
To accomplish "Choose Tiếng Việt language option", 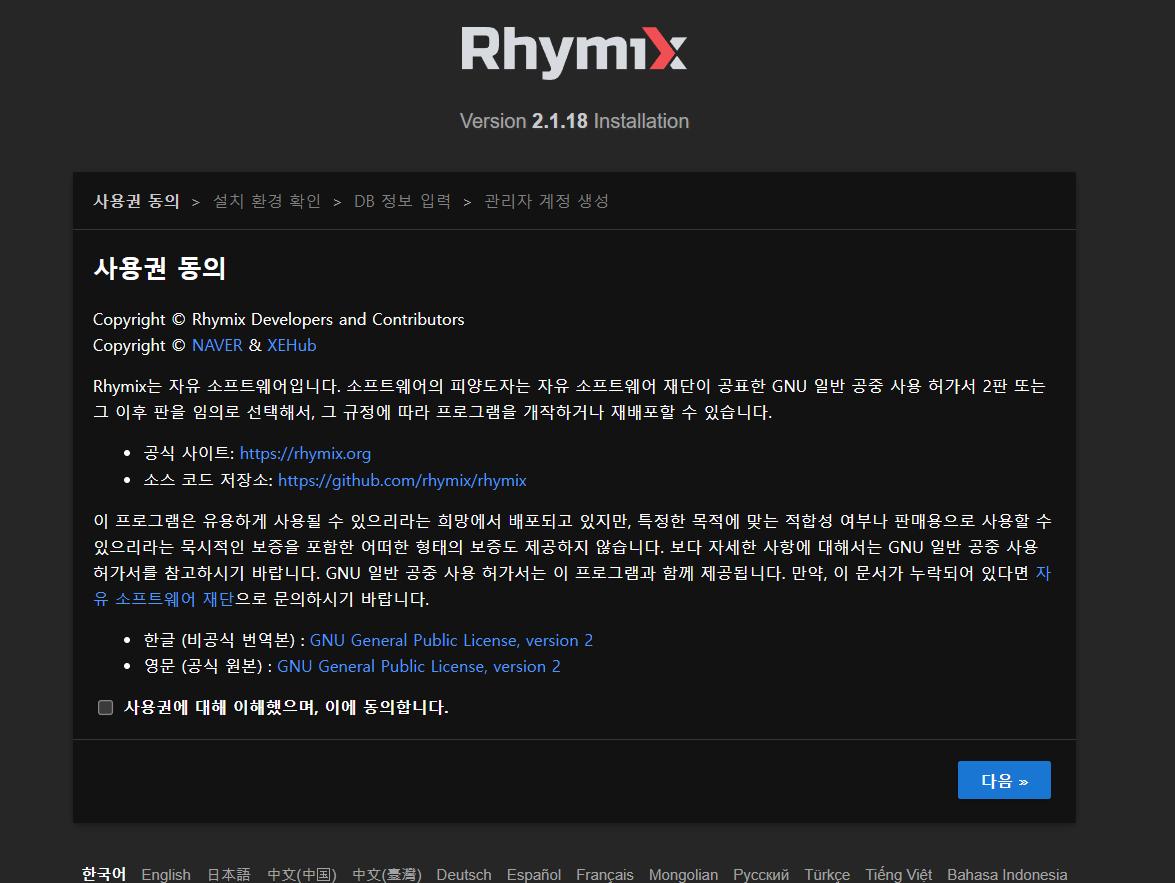I will 898,874.
